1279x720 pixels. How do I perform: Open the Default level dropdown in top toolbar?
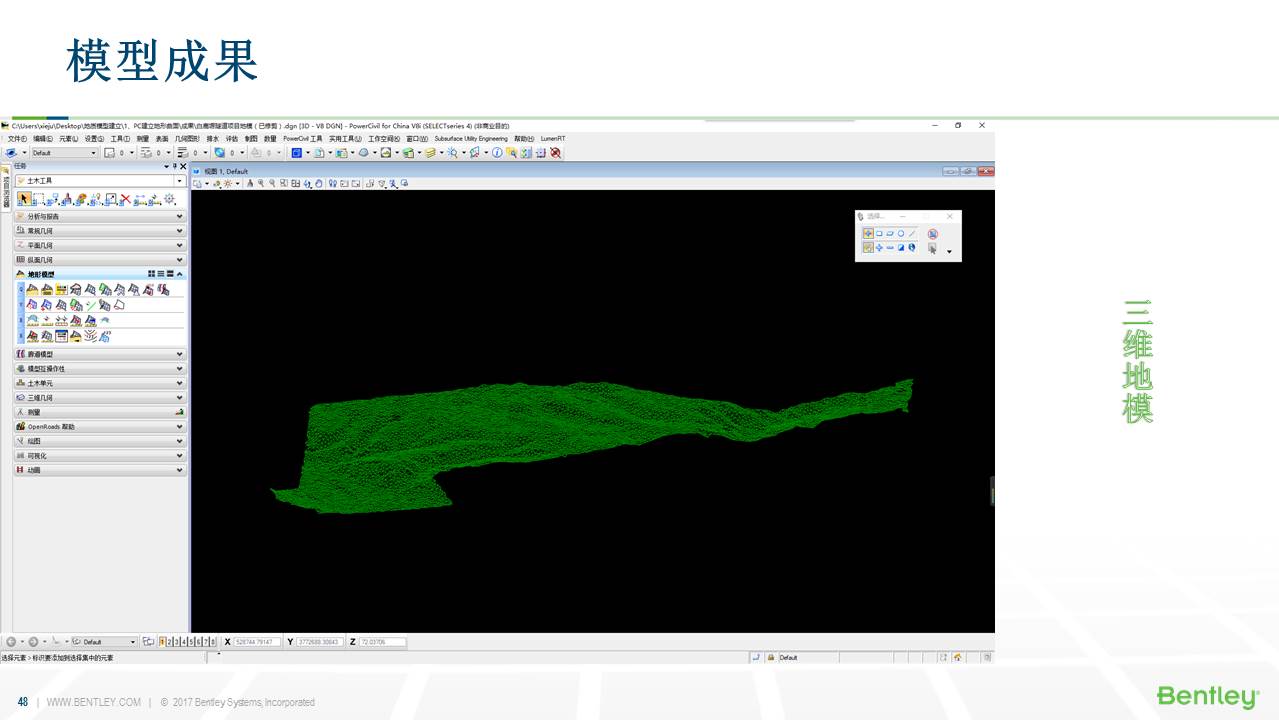coord(63,153)
